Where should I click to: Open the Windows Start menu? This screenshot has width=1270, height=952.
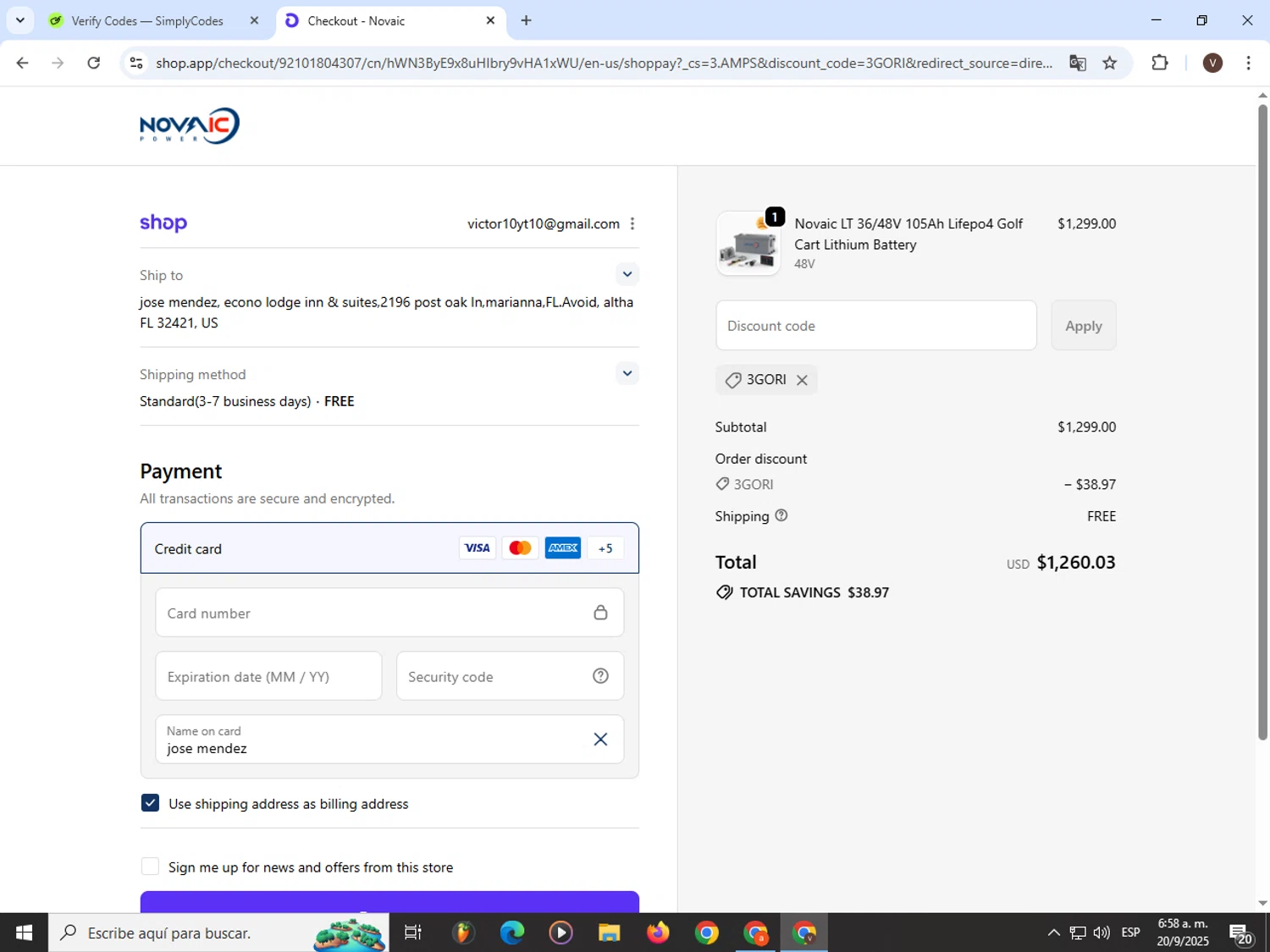tap(24, 933)
